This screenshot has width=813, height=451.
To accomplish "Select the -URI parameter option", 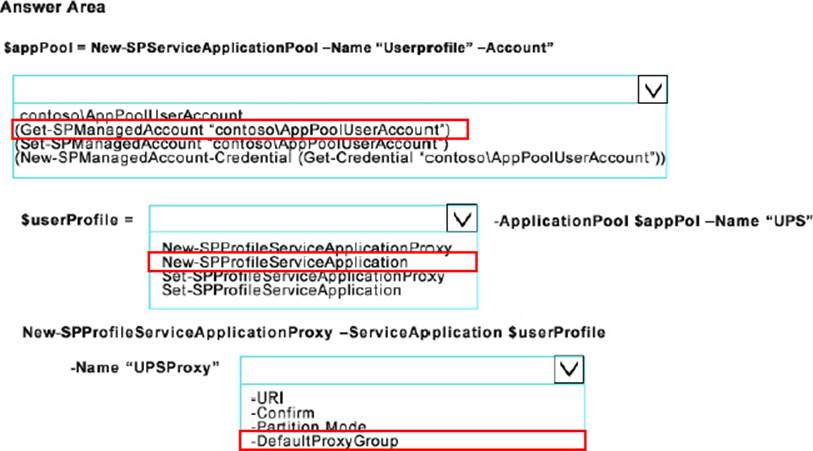I will [265, 398].
